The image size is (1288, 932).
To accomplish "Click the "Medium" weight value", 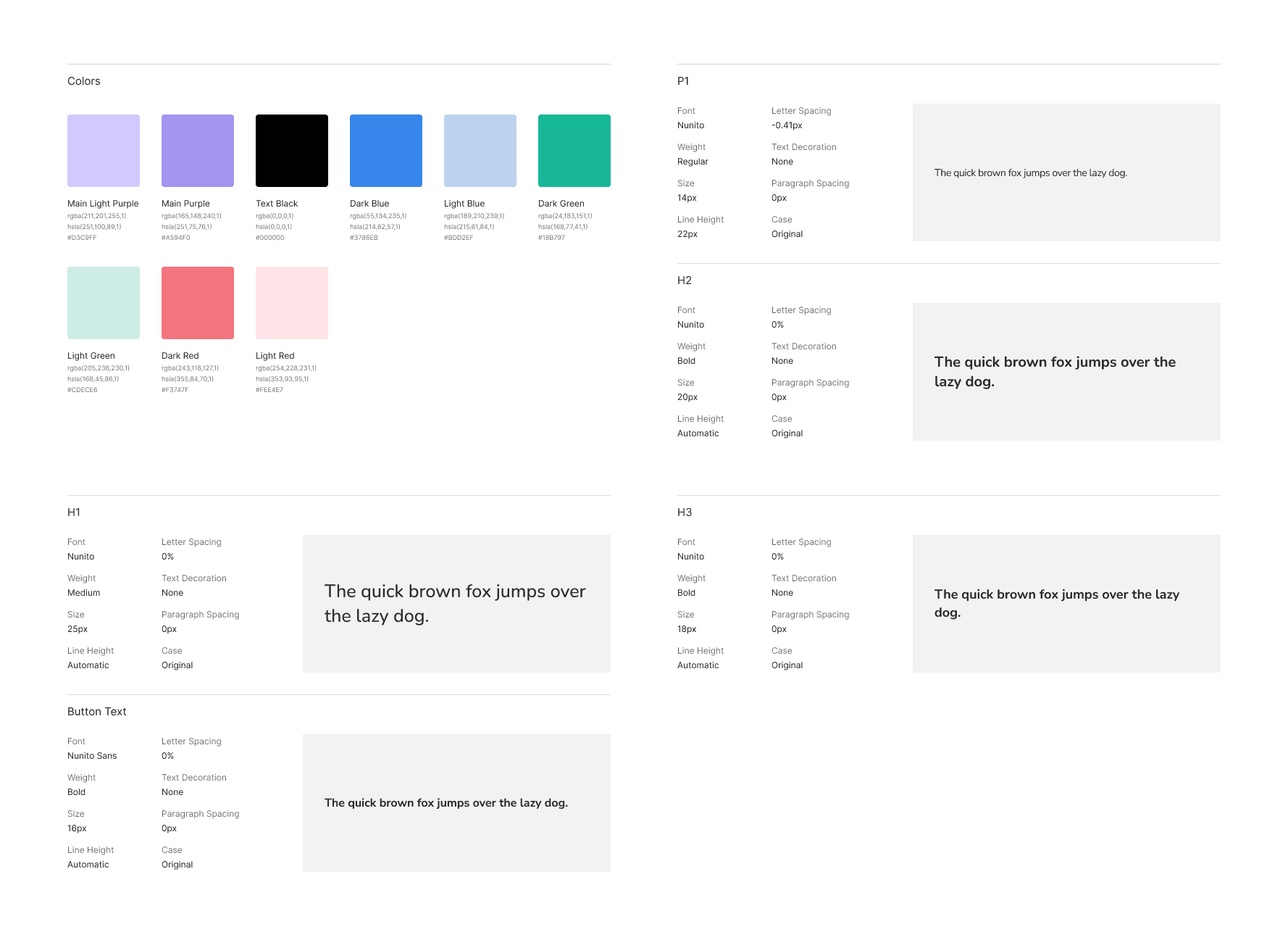I will click(84, 593).
